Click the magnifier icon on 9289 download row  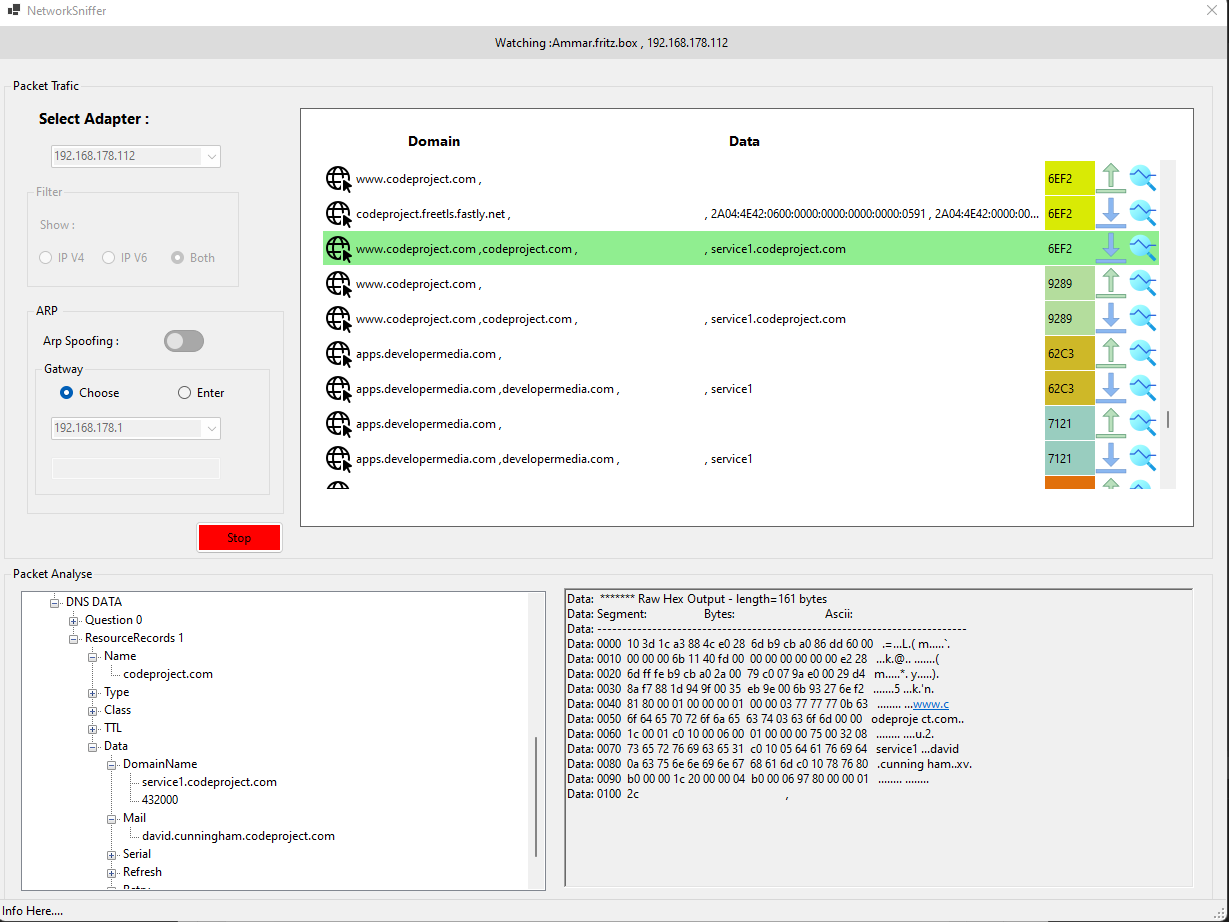(x=1143, y=317)
